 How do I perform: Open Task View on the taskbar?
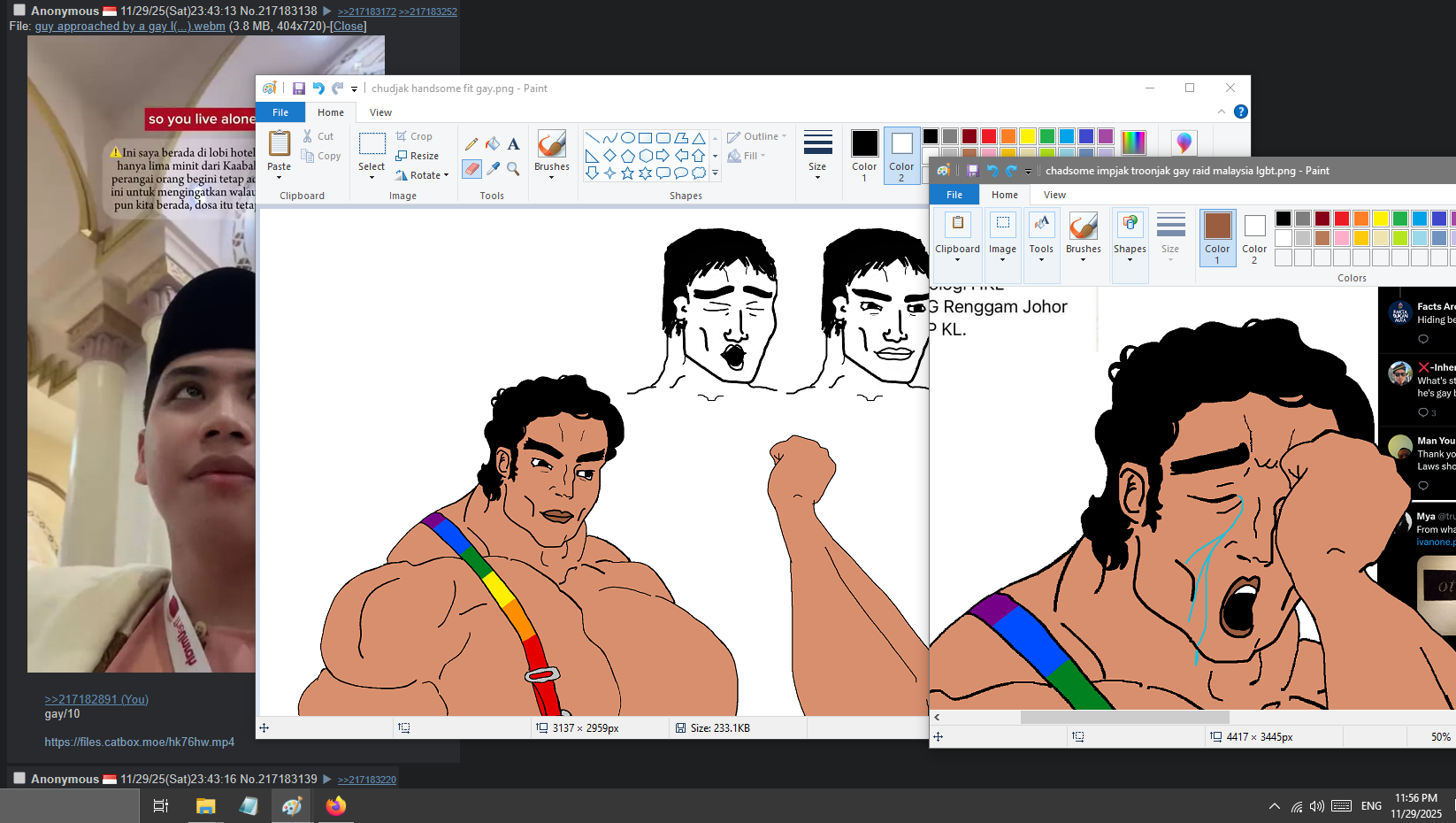[x=161, y=806]
